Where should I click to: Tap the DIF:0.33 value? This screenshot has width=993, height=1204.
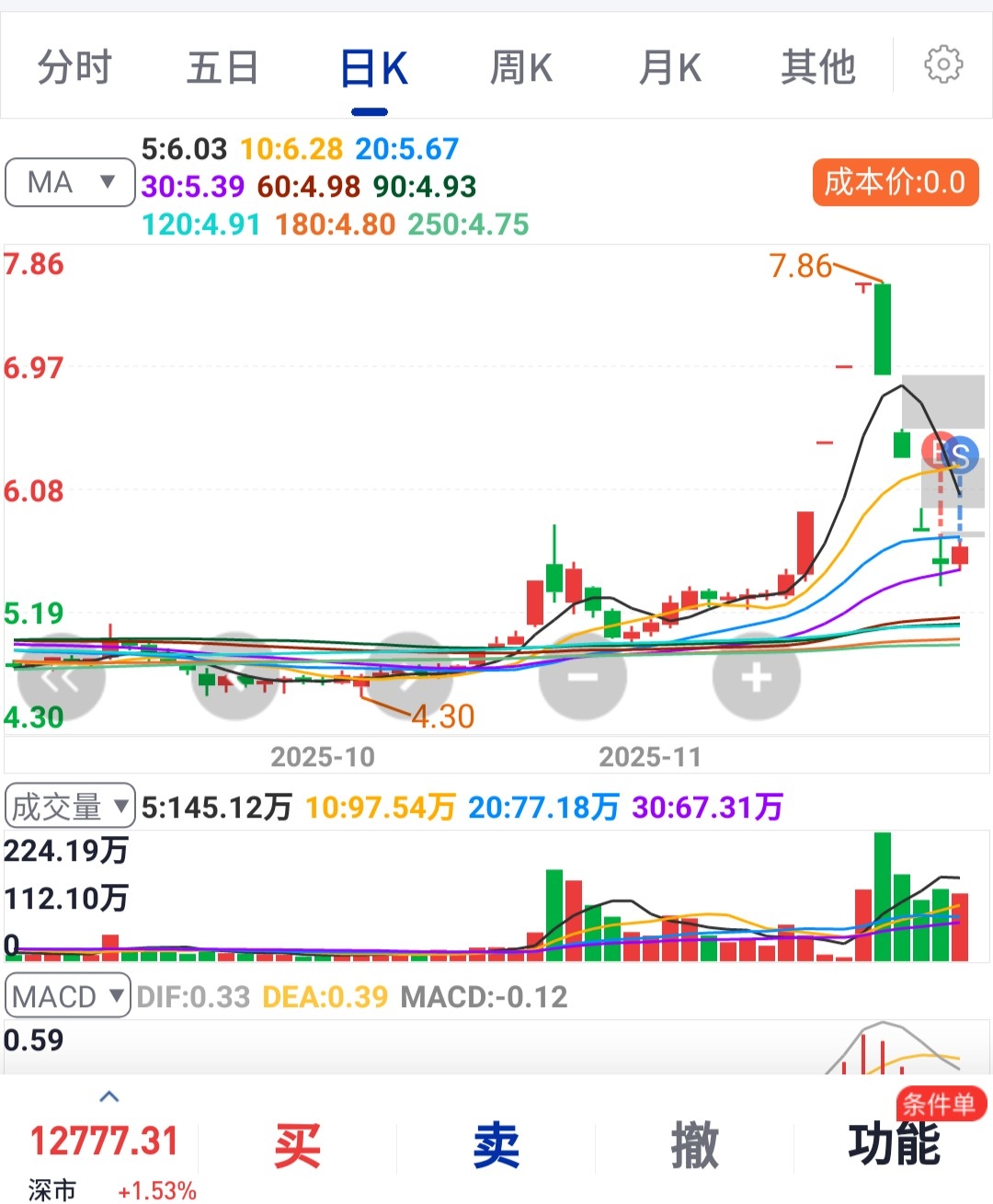pos(193,997)
